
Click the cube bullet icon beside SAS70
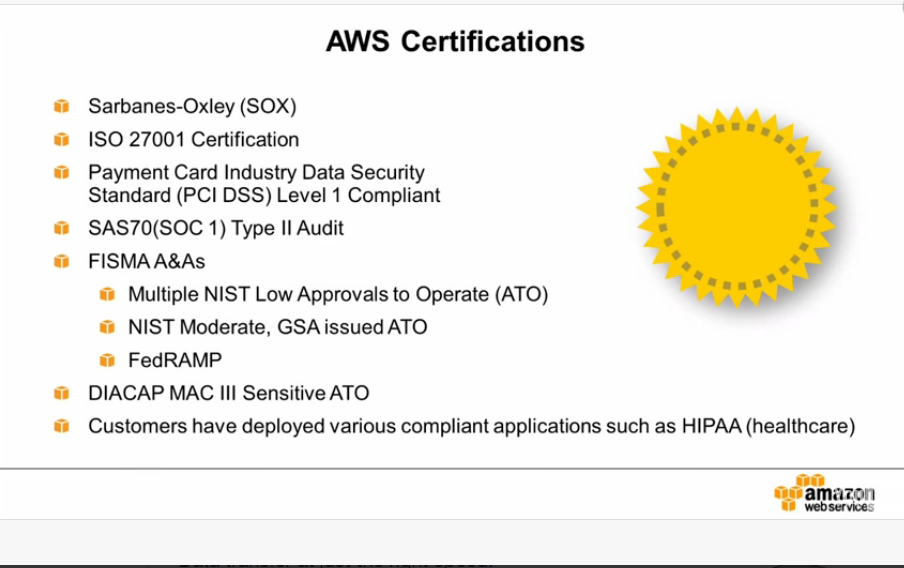(62, 228)
